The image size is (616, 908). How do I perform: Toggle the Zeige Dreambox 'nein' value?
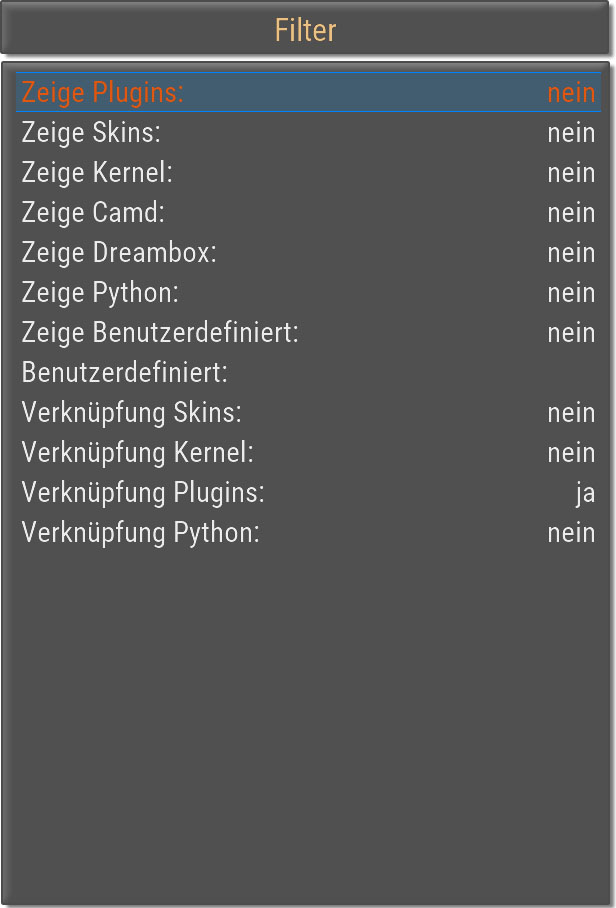(571, 253)
